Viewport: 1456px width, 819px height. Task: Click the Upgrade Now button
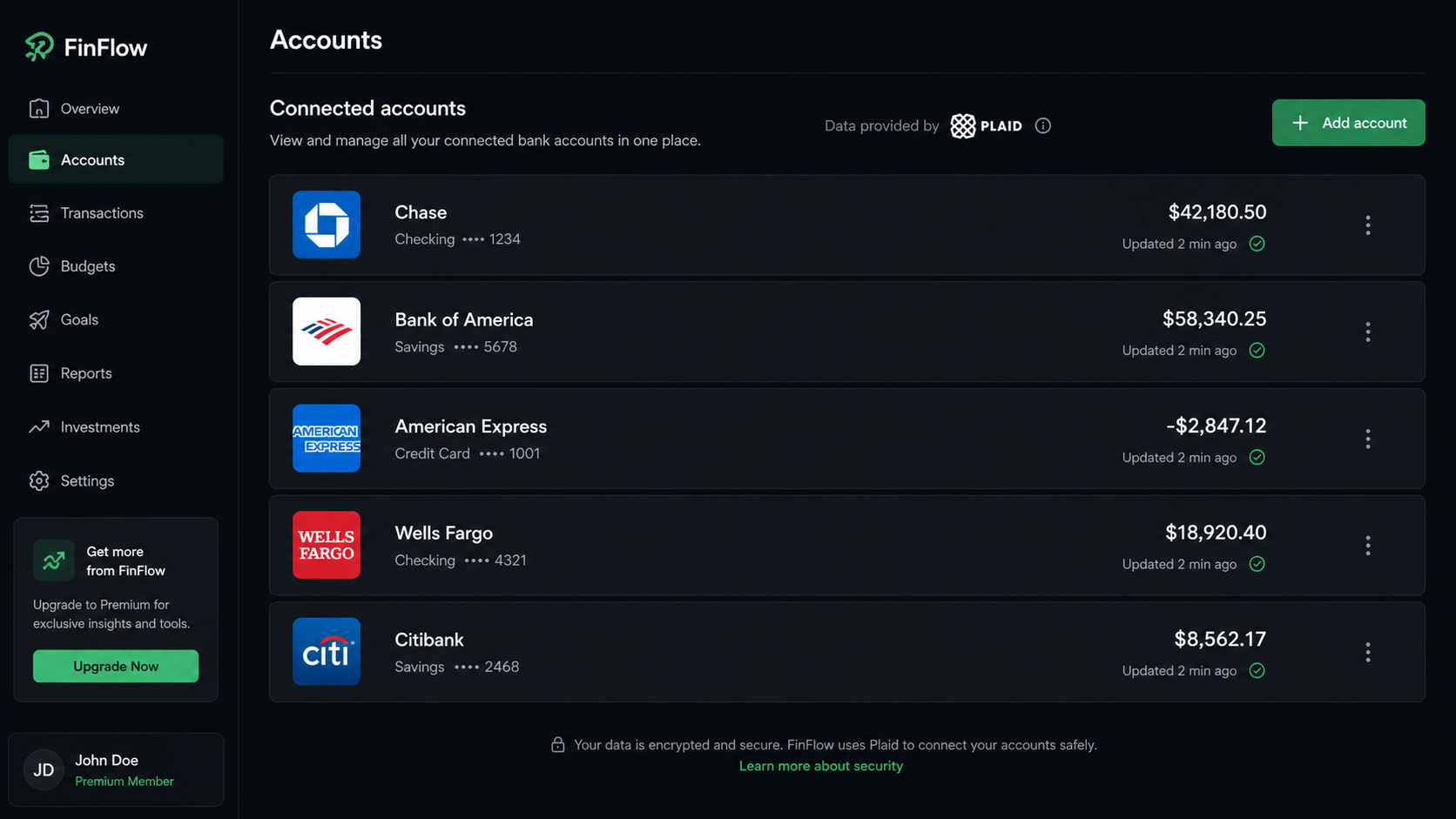point(116,666)
